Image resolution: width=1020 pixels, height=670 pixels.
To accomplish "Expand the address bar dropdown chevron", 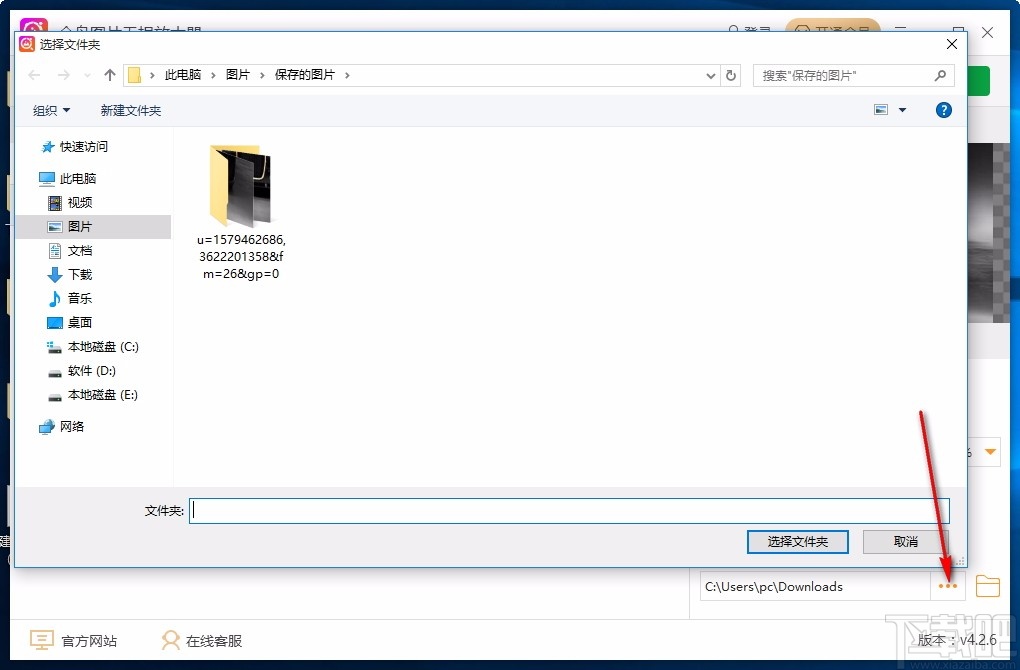I will [x=710, y=74].
